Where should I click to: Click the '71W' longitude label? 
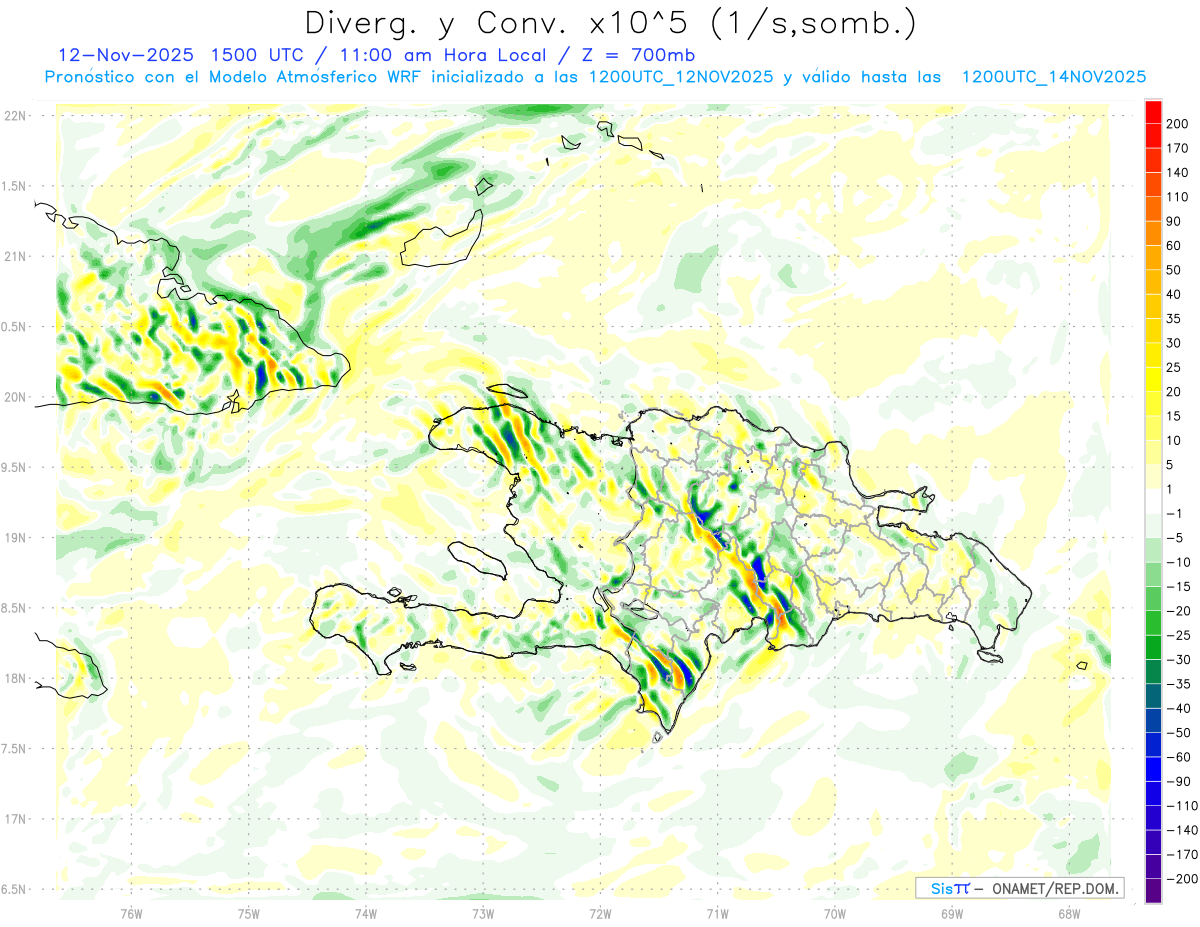(717, 913)
